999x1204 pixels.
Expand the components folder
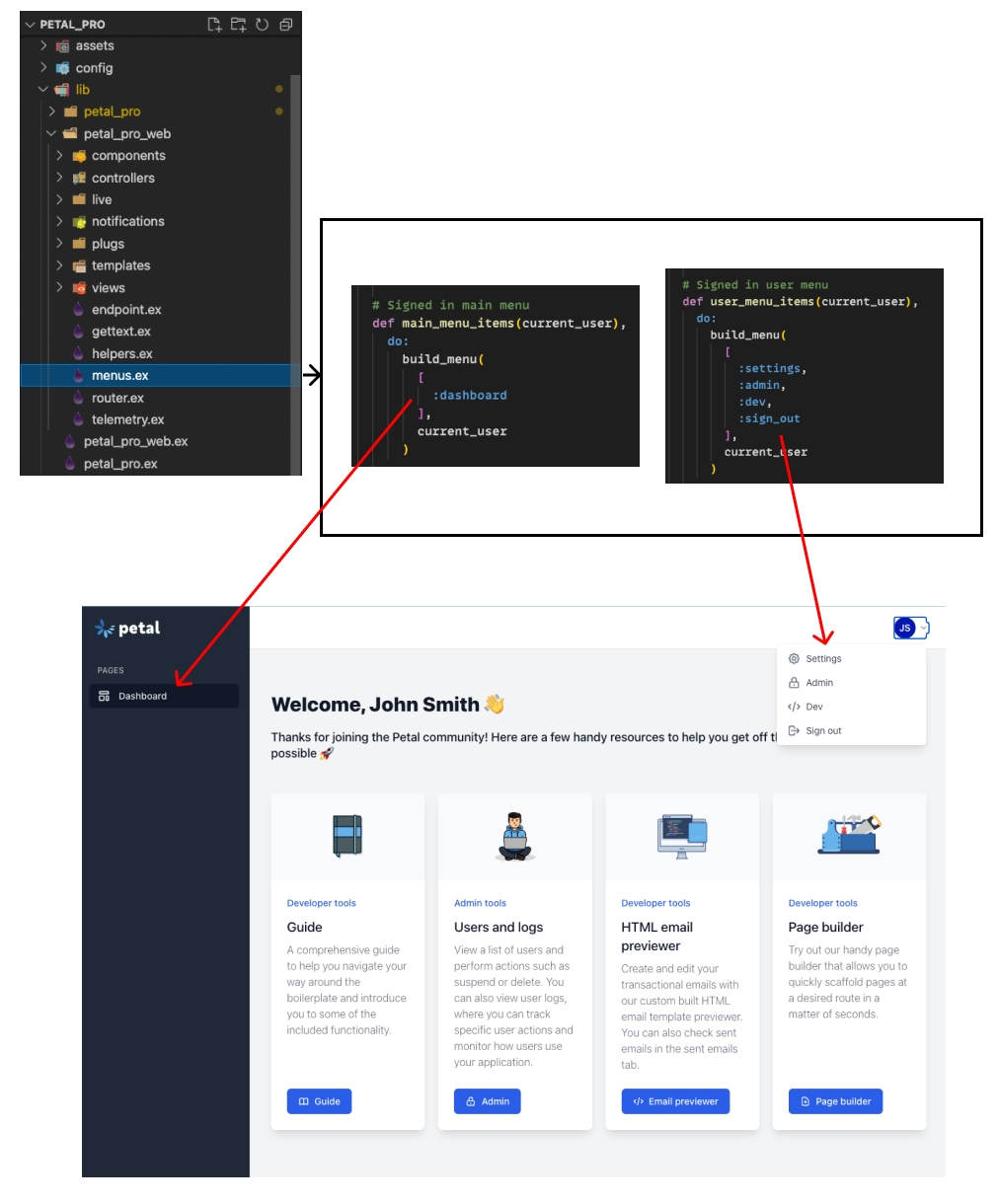pyautogui.click(x=127, y=156)
